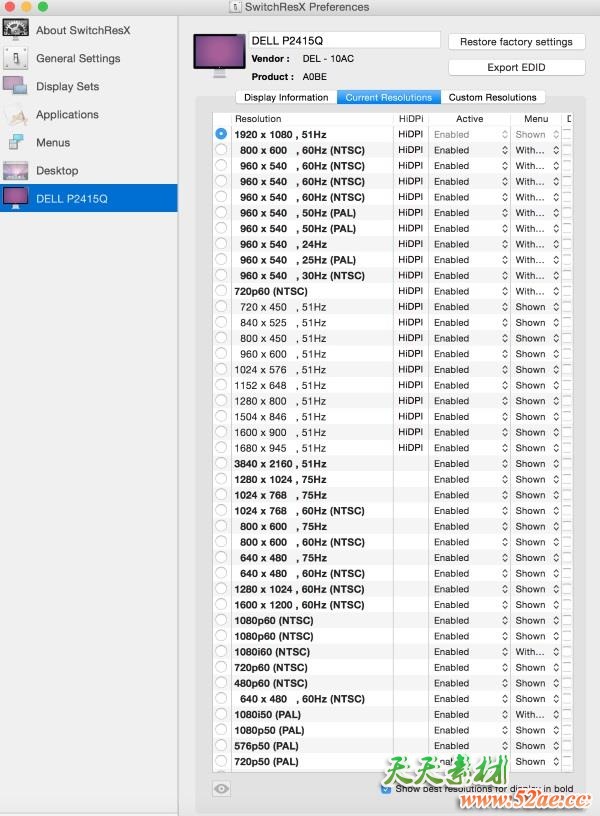Viewport: 600px width, 816px height.
Task: Select the Desktop sidebar icon
Action: click(x=15, y=170)
